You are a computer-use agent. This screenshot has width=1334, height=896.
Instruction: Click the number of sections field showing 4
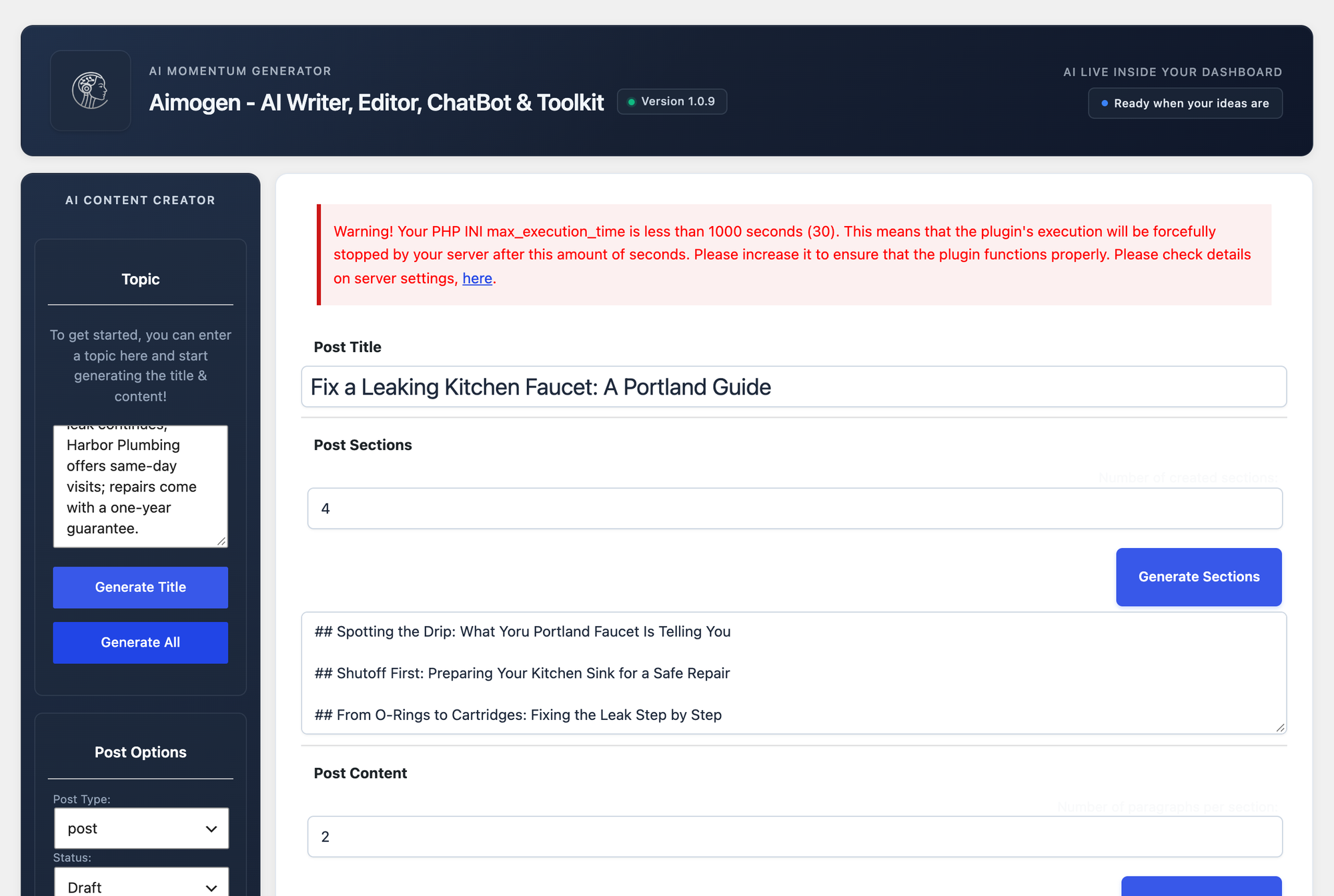794,509
